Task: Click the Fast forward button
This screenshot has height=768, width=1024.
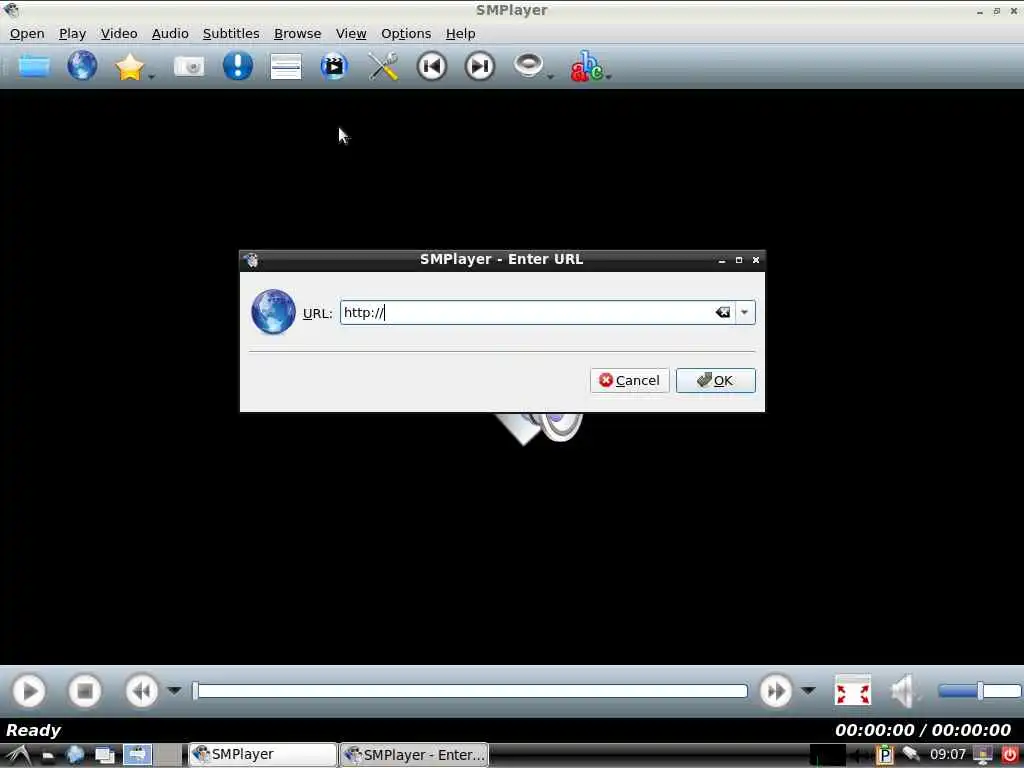Action: pos(776,691)
